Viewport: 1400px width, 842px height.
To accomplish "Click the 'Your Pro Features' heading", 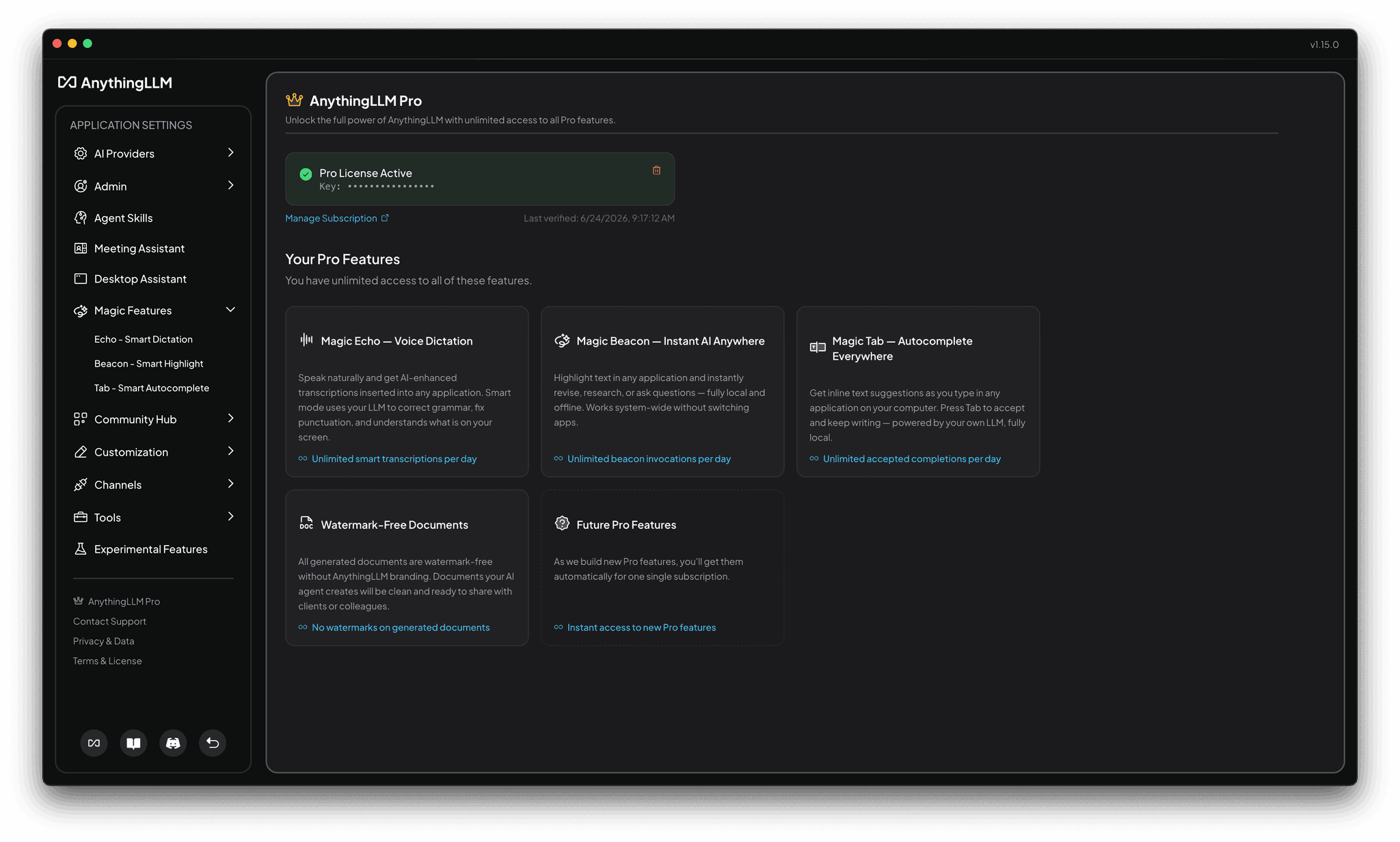I will tap(342, 259).
